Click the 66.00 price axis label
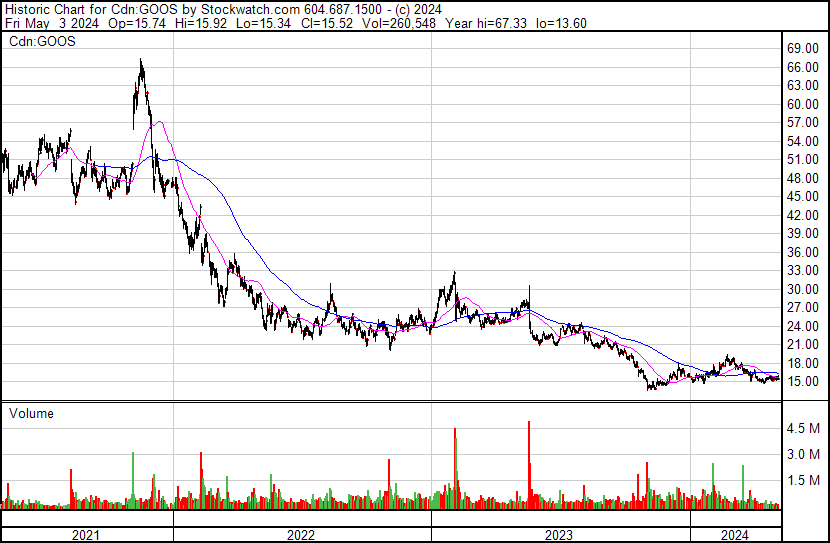 click(802, 67)
